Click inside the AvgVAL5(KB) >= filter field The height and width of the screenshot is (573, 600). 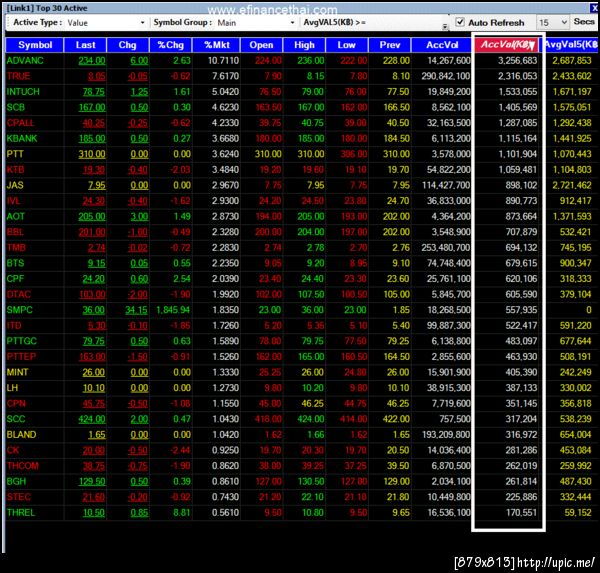(x=405, y=23)
